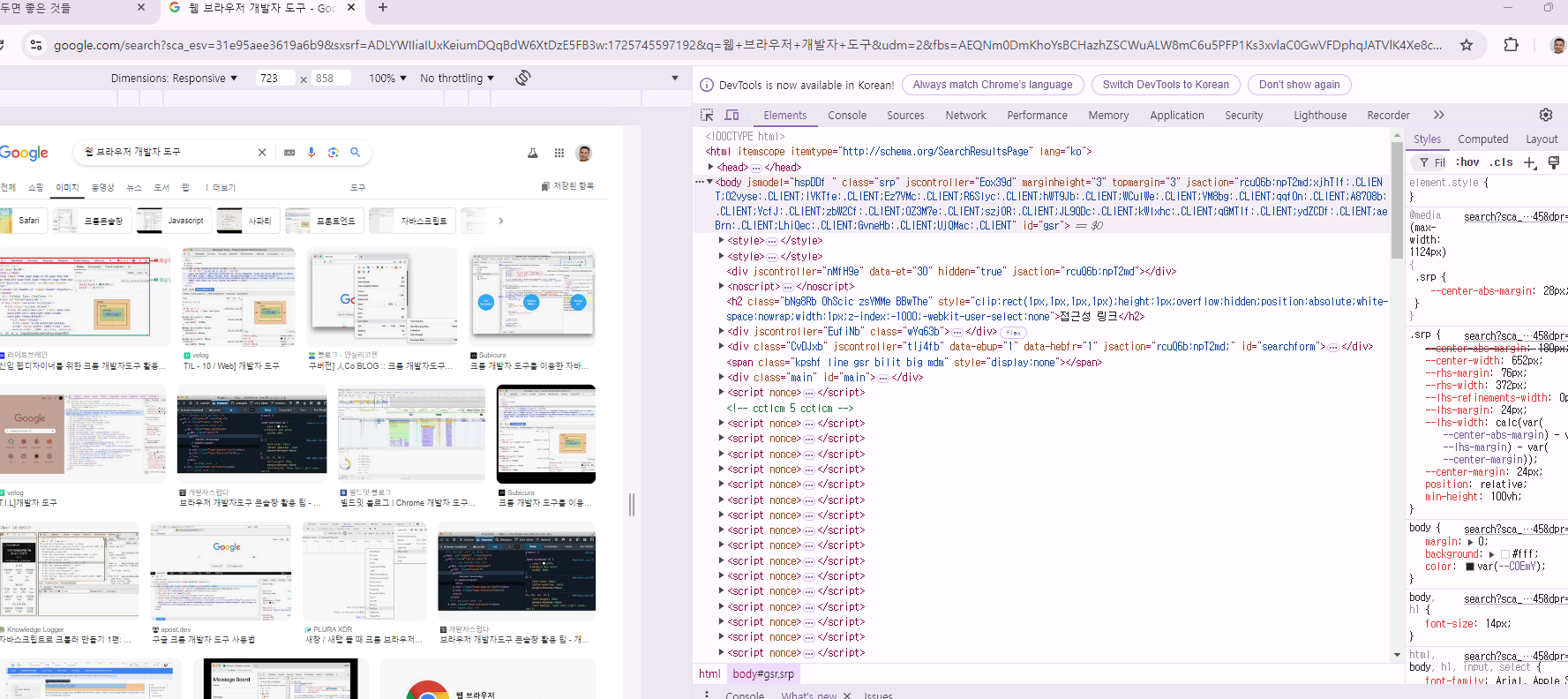1568x699 pixels.
Task: Open the Chrome profile avatar in toolbar
Action: click(x=1558, y=45)
